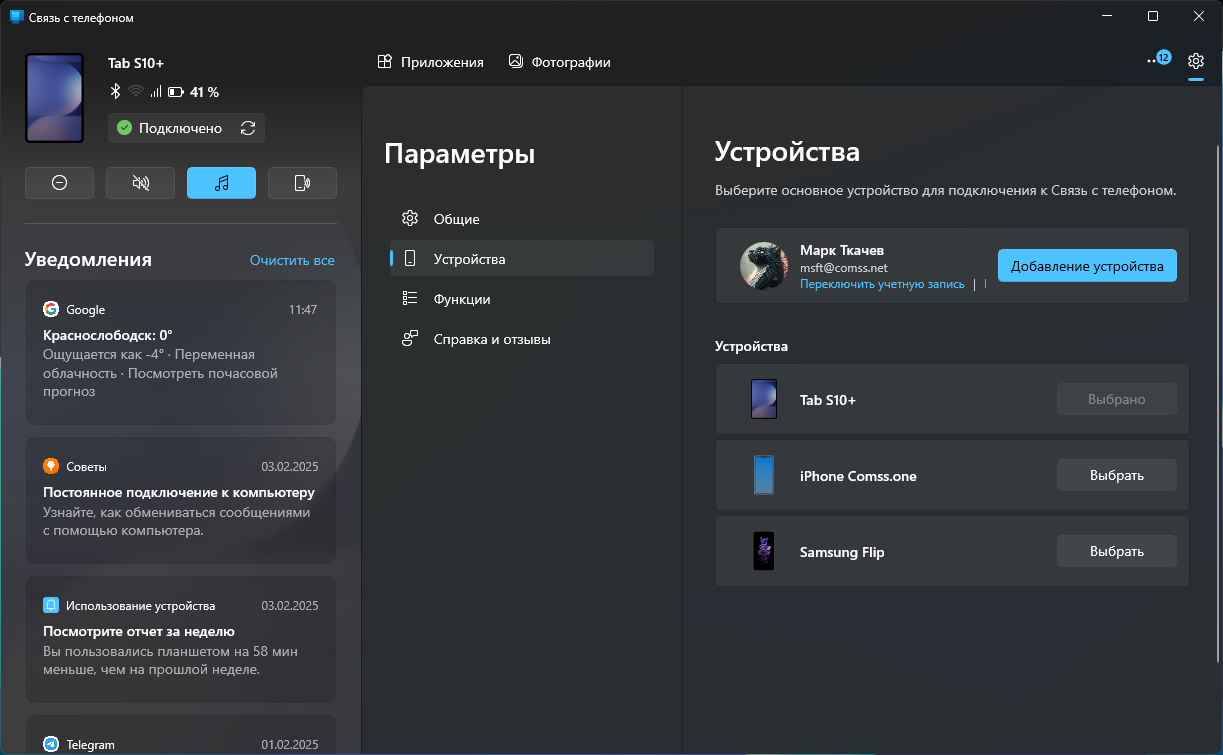
Task: Click the green connected checkmark icon
Action: [124, 128]
